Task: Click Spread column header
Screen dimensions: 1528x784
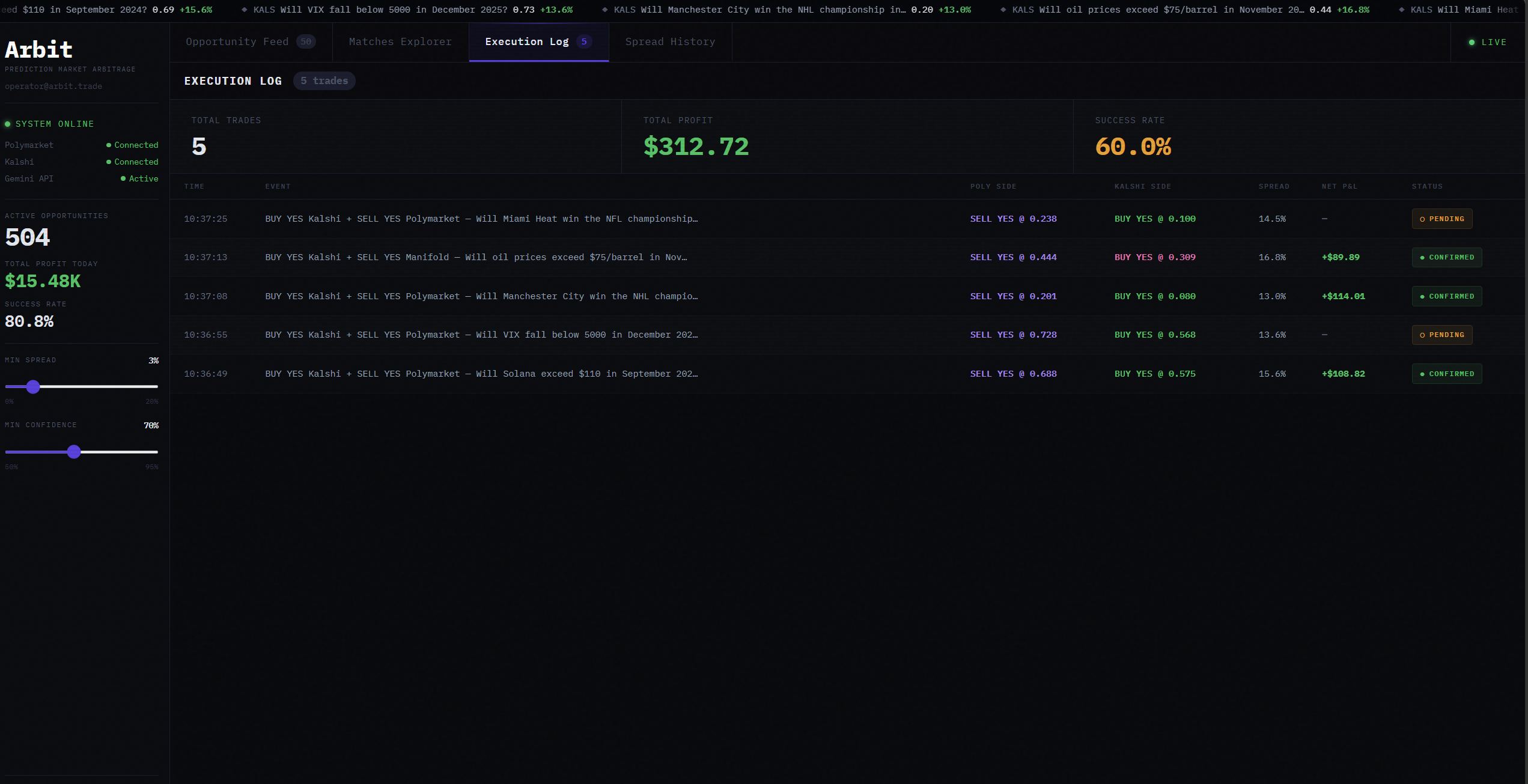Action: point(1273,187)
